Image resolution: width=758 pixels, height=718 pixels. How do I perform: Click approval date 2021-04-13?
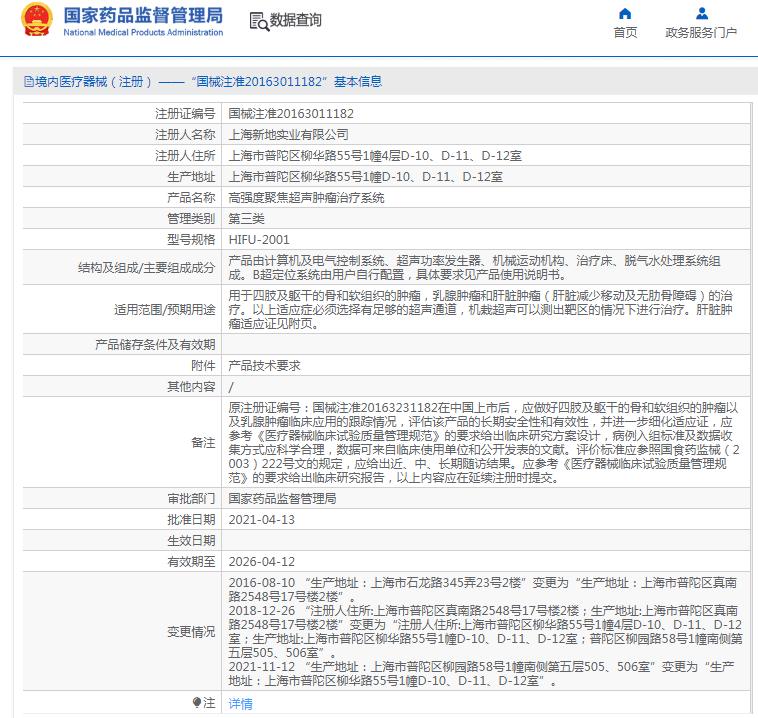(261, 519)
